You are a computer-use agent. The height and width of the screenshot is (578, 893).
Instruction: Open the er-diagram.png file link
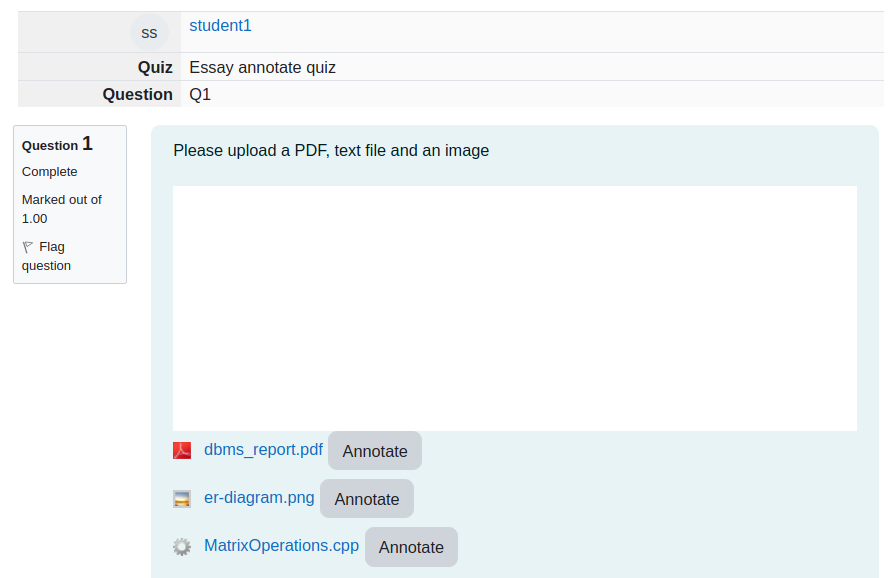click(259, 498)
